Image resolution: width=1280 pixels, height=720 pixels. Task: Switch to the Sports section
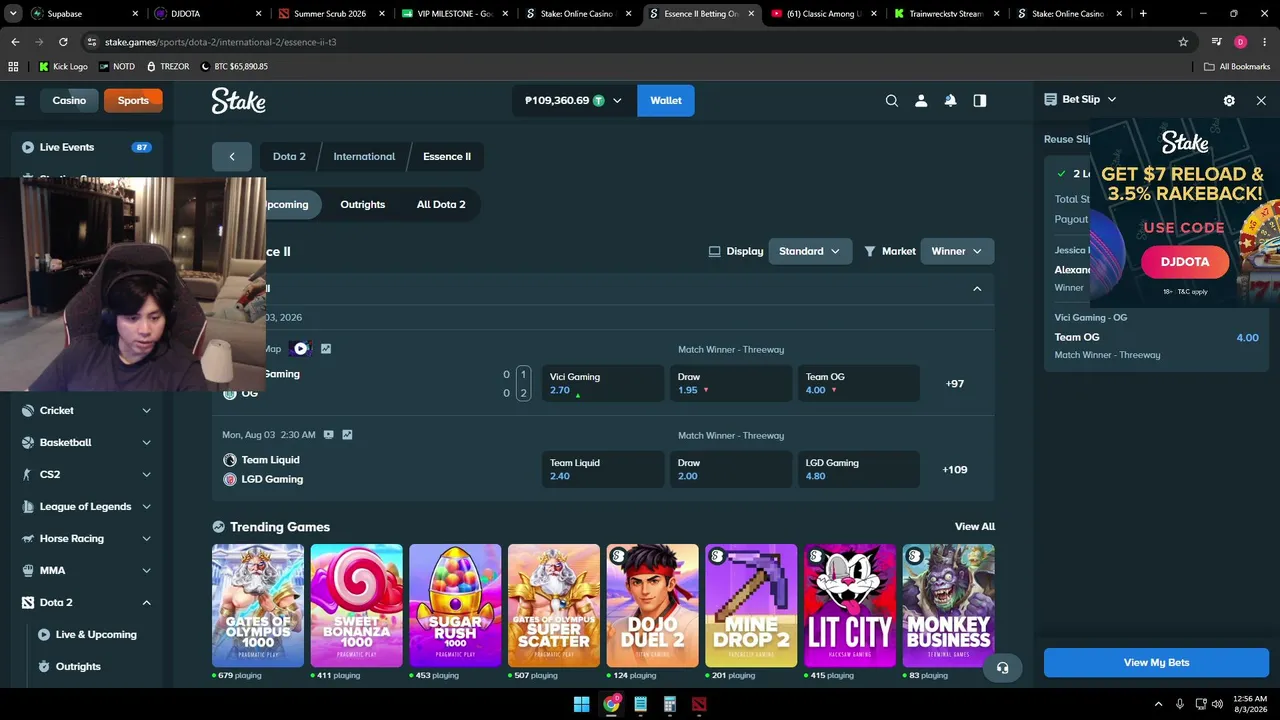click(133, 100)
